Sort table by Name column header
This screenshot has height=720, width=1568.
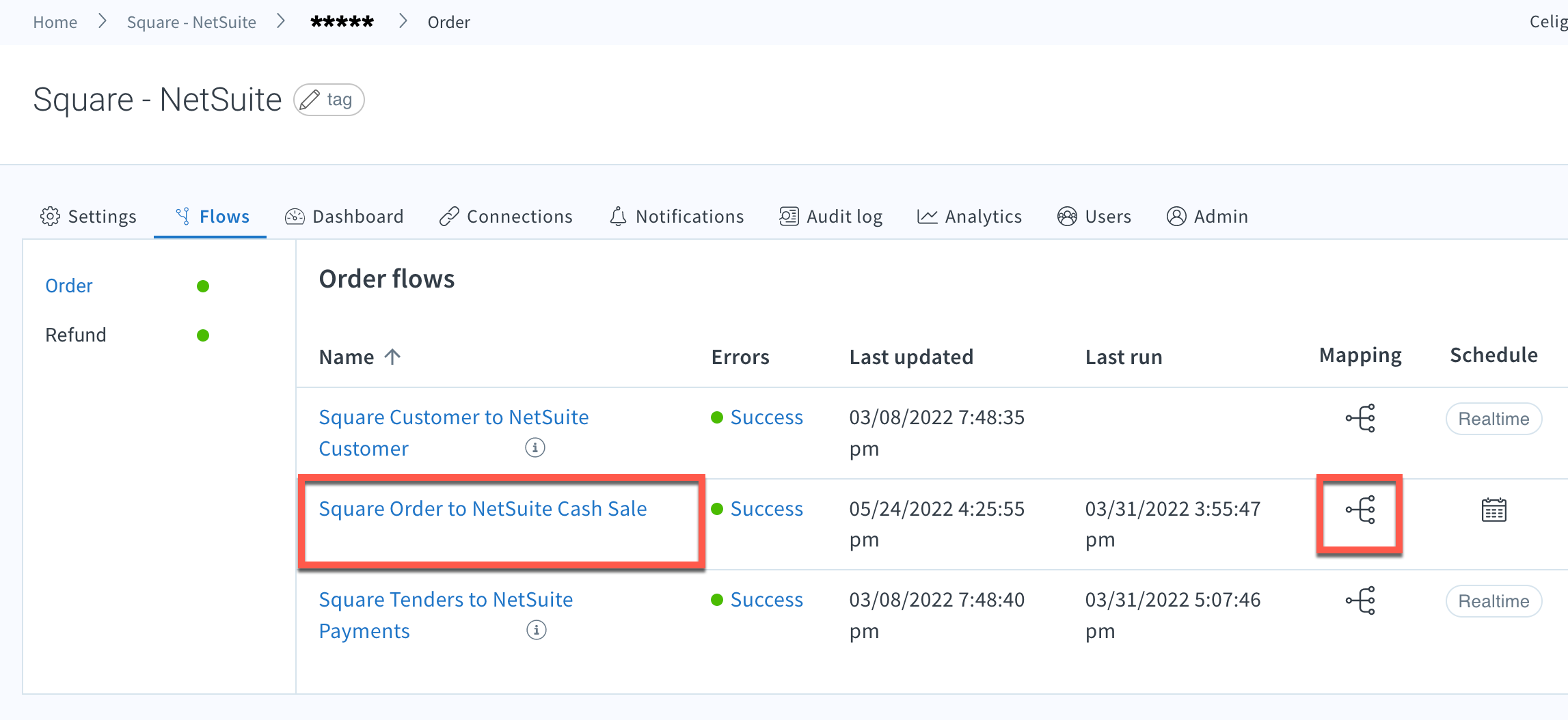347,357
